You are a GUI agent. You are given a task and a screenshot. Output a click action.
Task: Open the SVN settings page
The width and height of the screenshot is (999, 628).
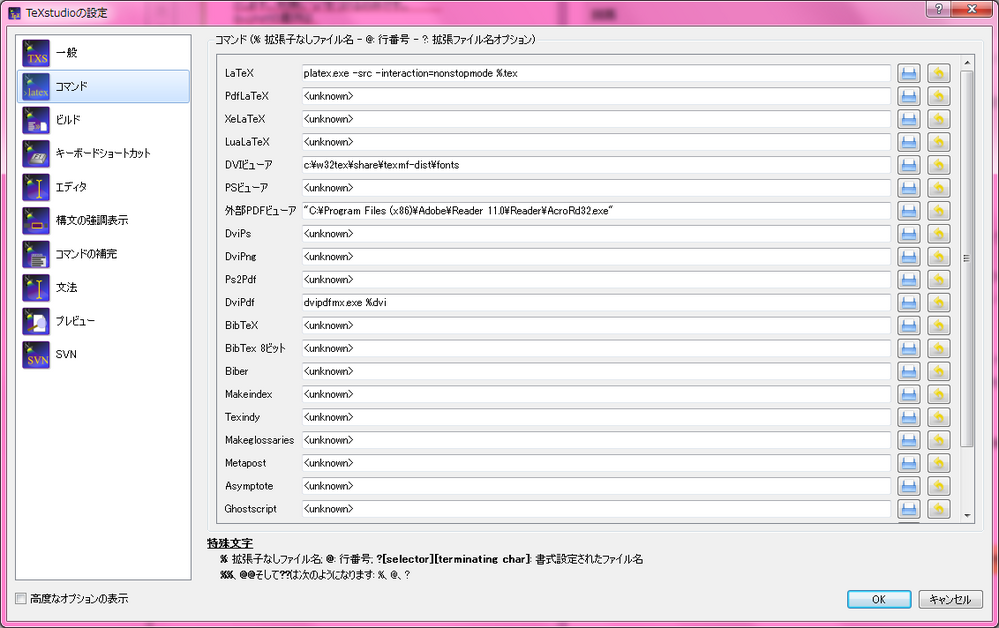[x=103, y=355]
